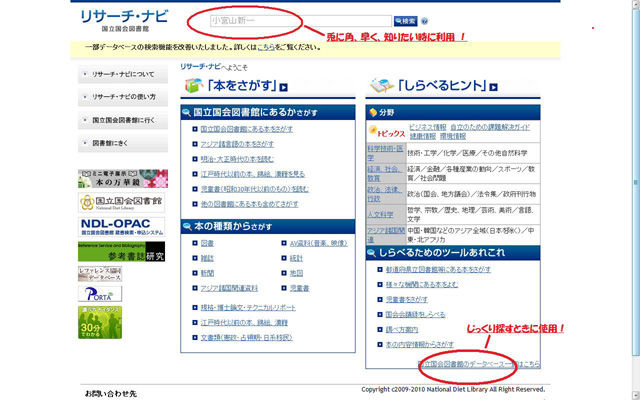Viewport: 640px width, 400px height.
Task: Click the 検索 search button
Action: click(405, 21)
